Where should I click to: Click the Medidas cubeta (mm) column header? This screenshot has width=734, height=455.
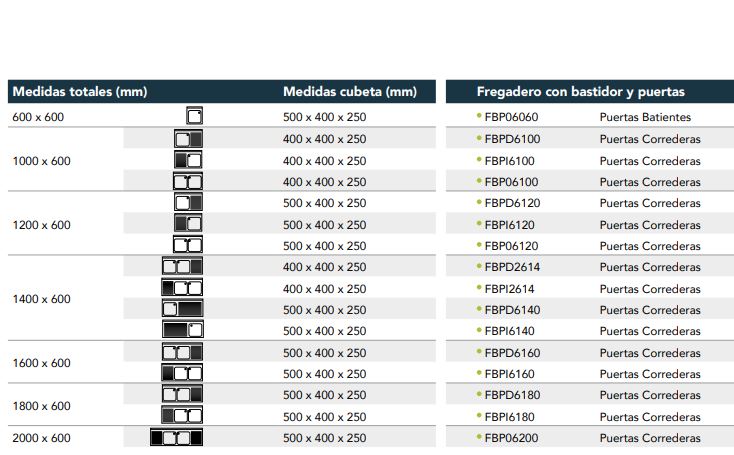pyautogui.click(x=350, y=91)
